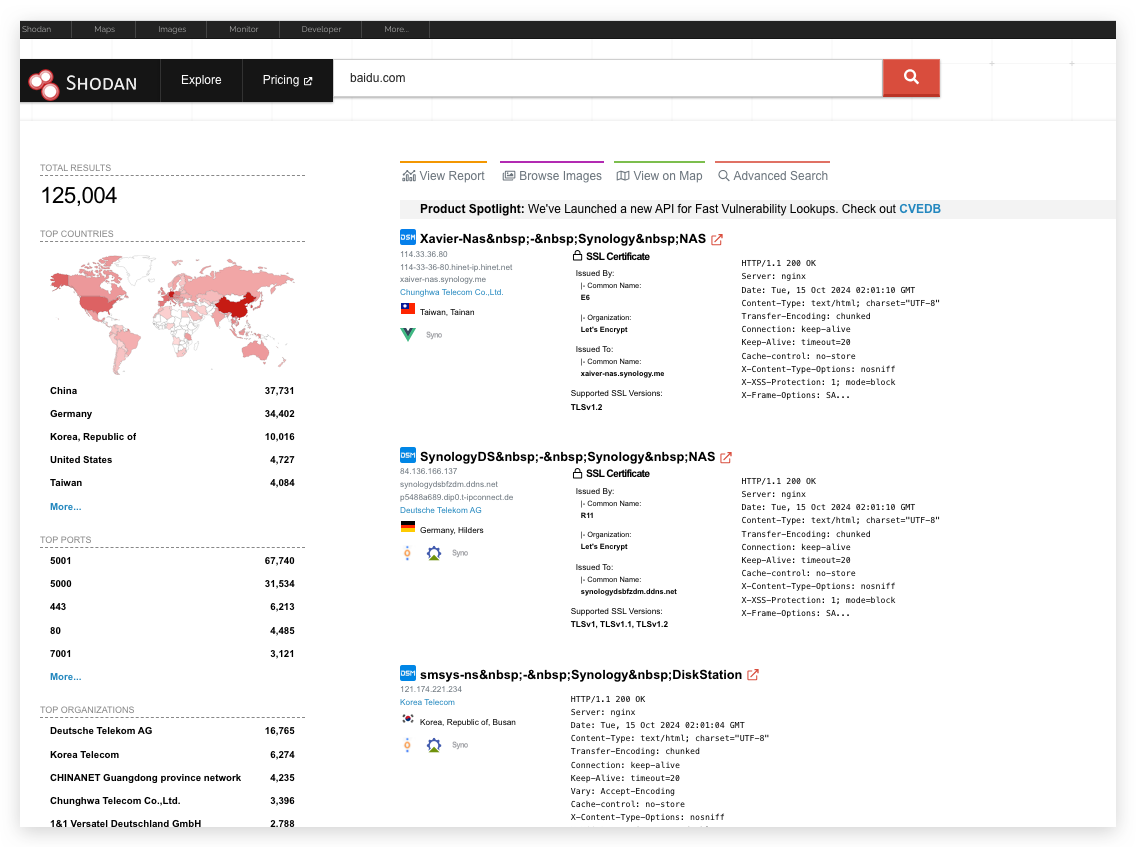Click the South Korea flag icon

(408, 719)
